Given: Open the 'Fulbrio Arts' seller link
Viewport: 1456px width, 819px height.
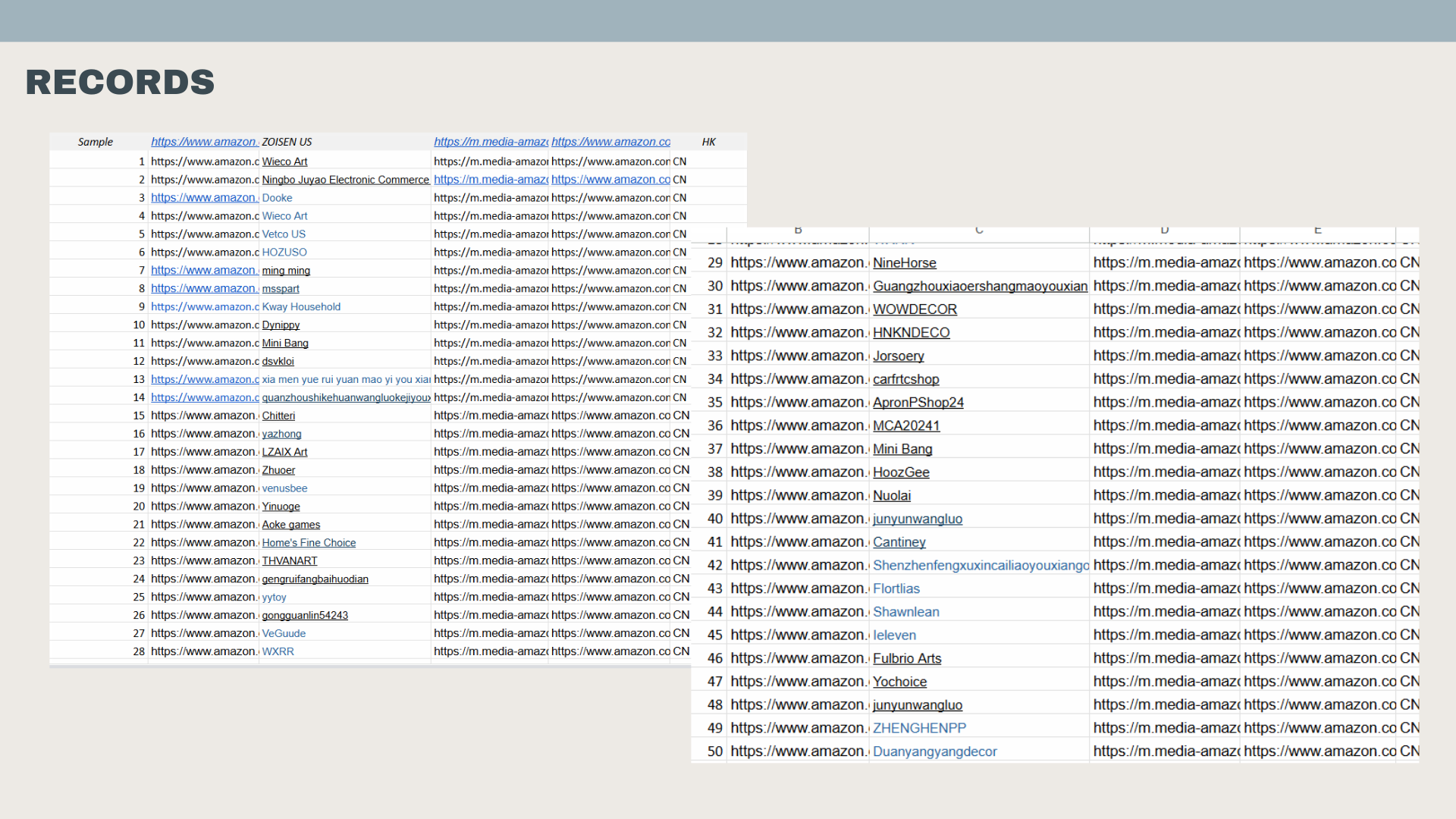Looking at the screenshot, I should click(x=907, y=659).
